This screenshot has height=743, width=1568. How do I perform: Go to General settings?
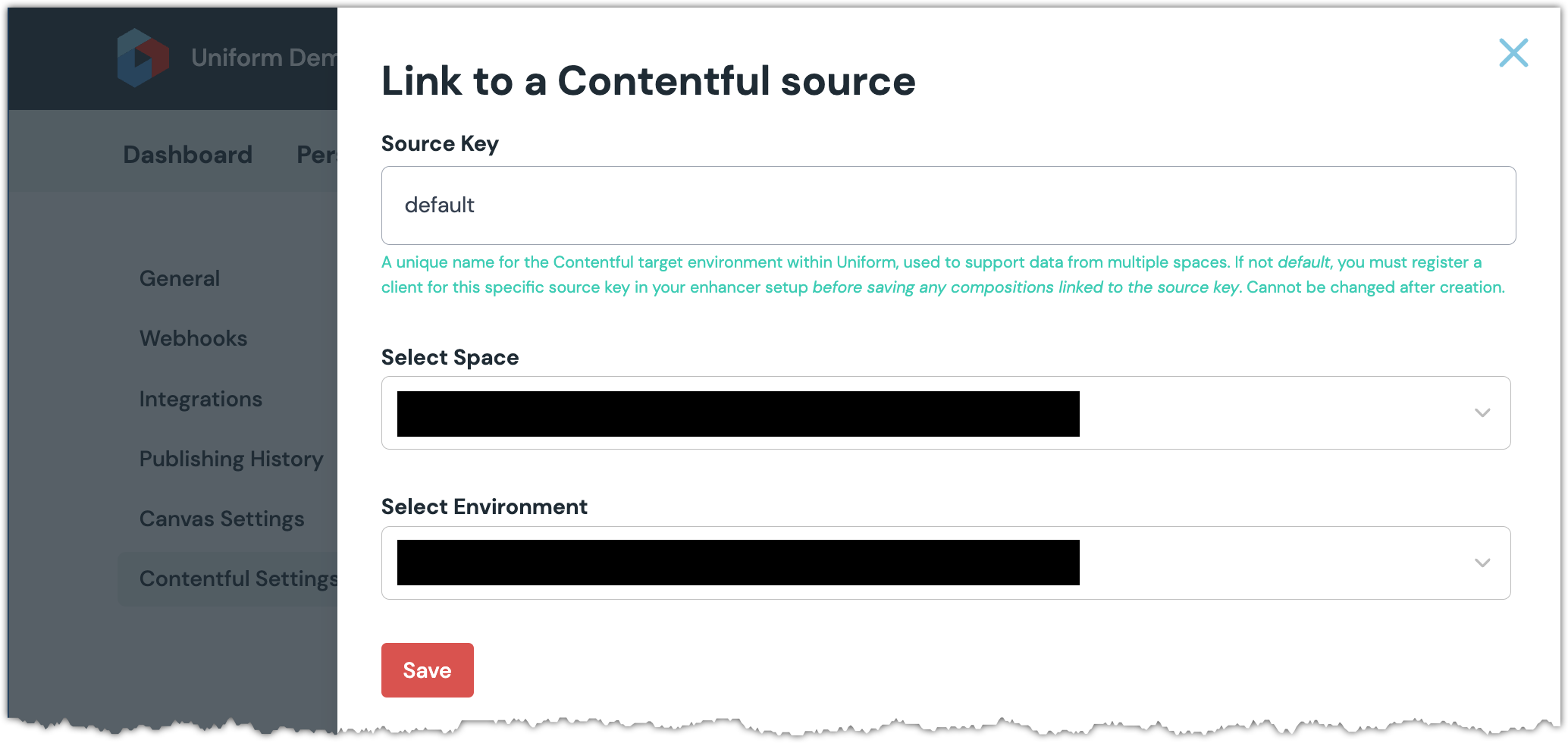coord(180,278)
